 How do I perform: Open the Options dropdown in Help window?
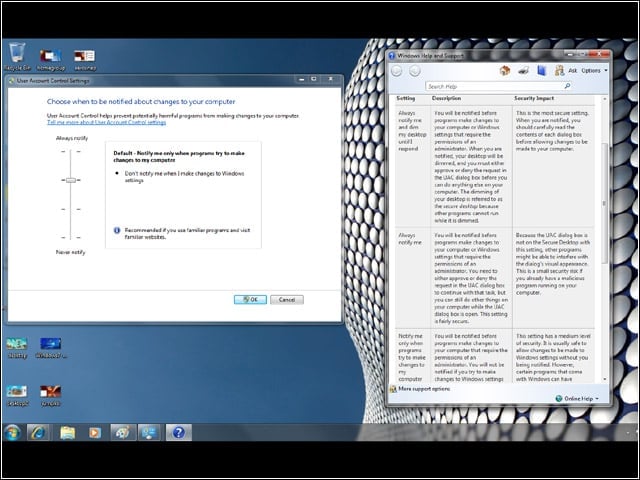(594, 71)
